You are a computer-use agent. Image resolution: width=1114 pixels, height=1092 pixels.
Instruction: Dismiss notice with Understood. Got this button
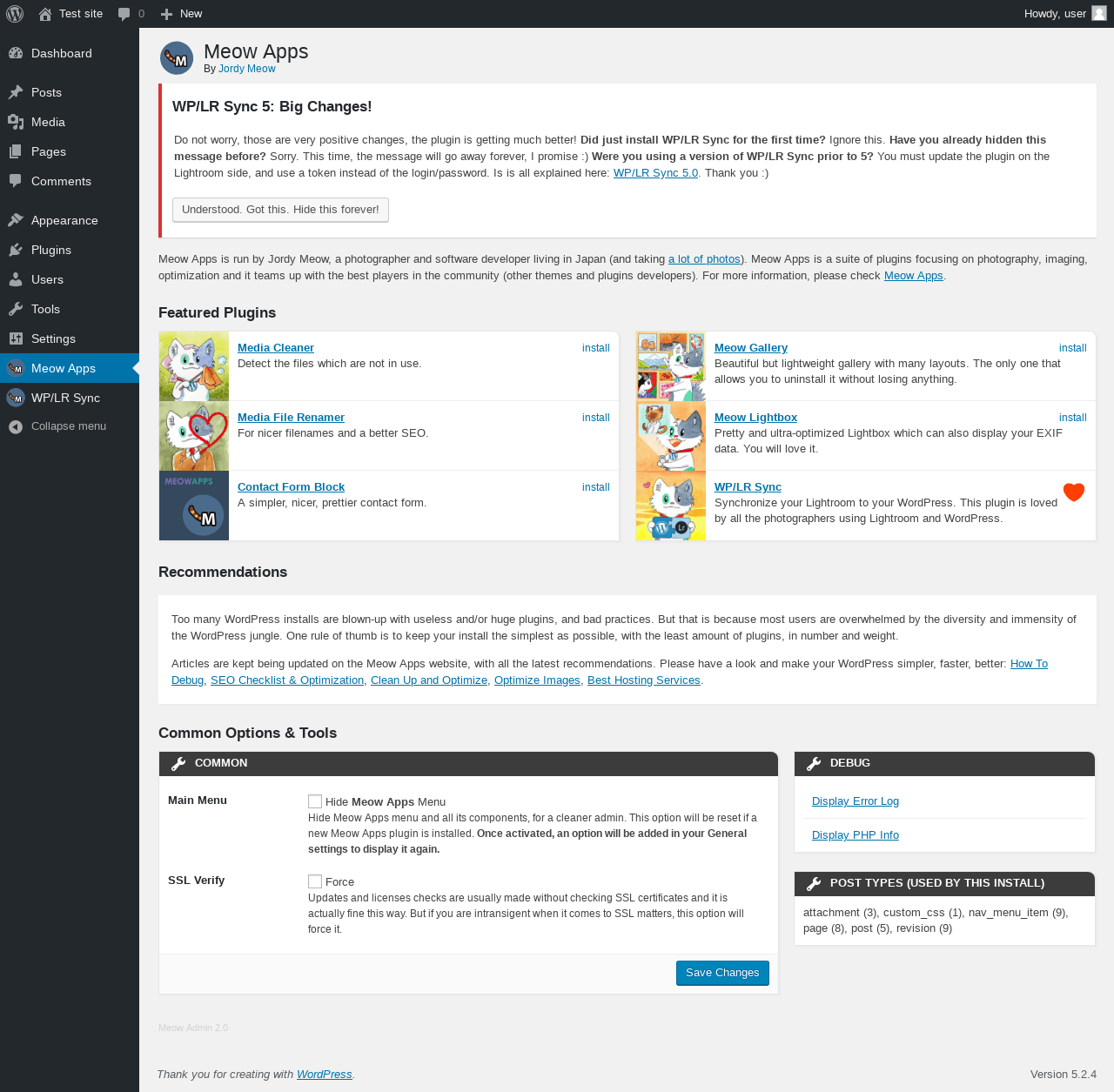click(280, 210)
